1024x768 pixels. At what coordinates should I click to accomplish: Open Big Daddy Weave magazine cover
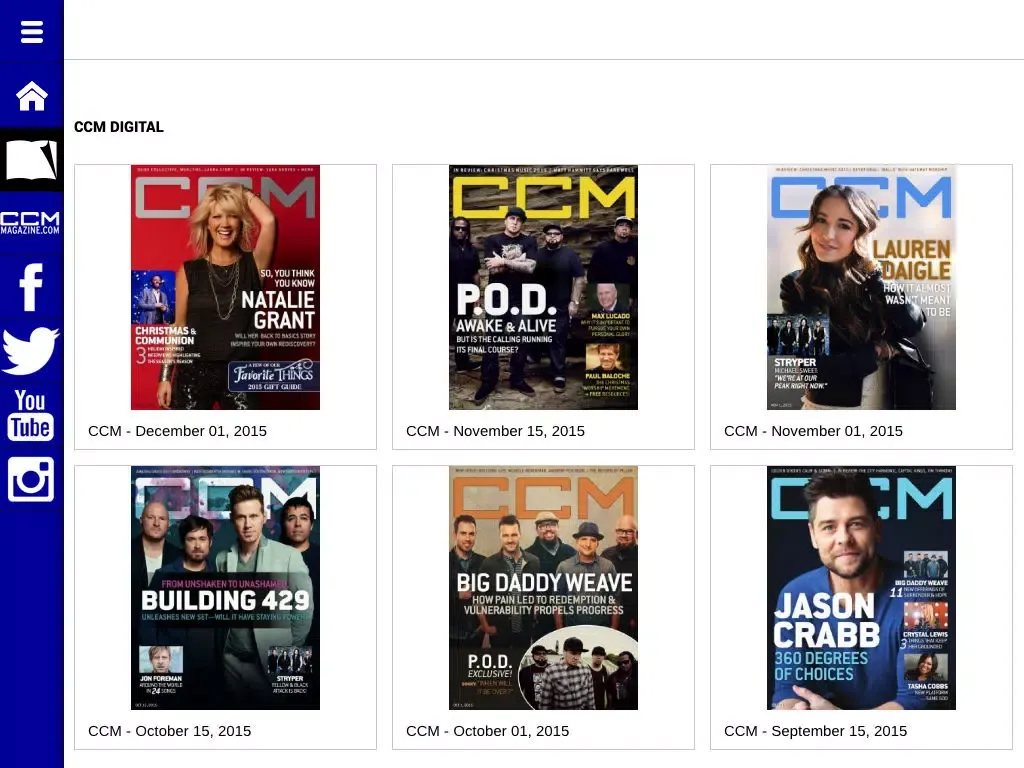click(543, 588)
